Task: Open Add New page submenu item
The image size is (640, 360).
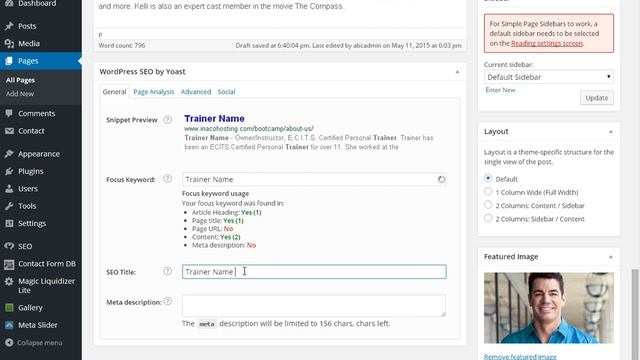Action: pos(20,94)
